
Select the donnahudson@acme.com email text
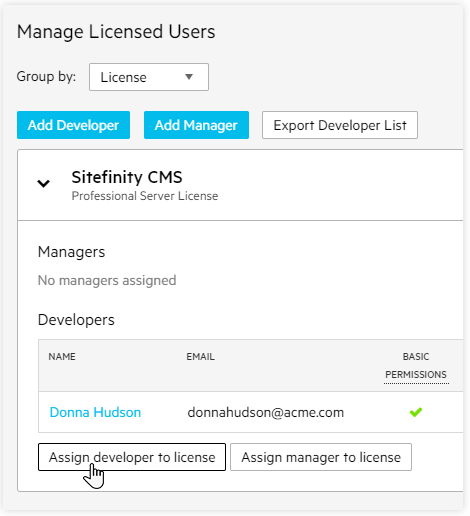(x=266, y=412)
